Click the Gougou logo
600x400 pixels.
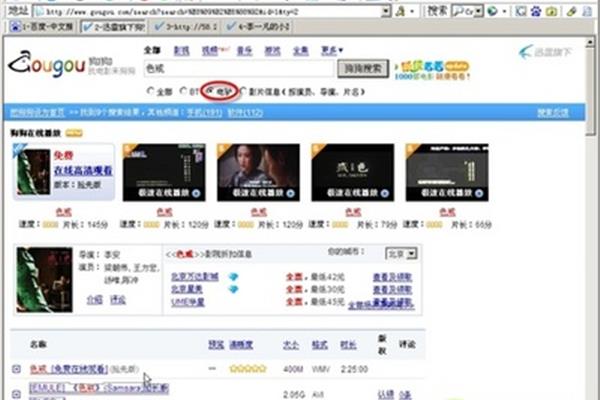pos(47,64)
